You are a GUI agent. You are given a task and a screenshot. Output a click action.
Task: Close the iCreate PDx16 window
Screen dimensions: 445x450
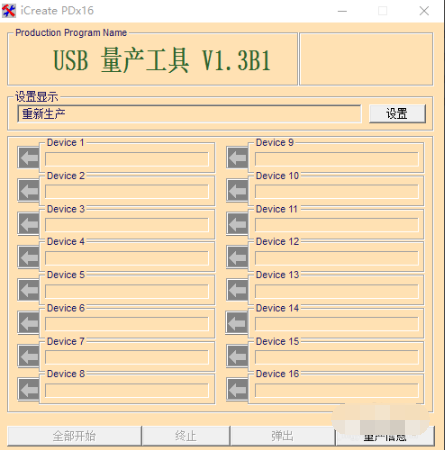(424, 11)
